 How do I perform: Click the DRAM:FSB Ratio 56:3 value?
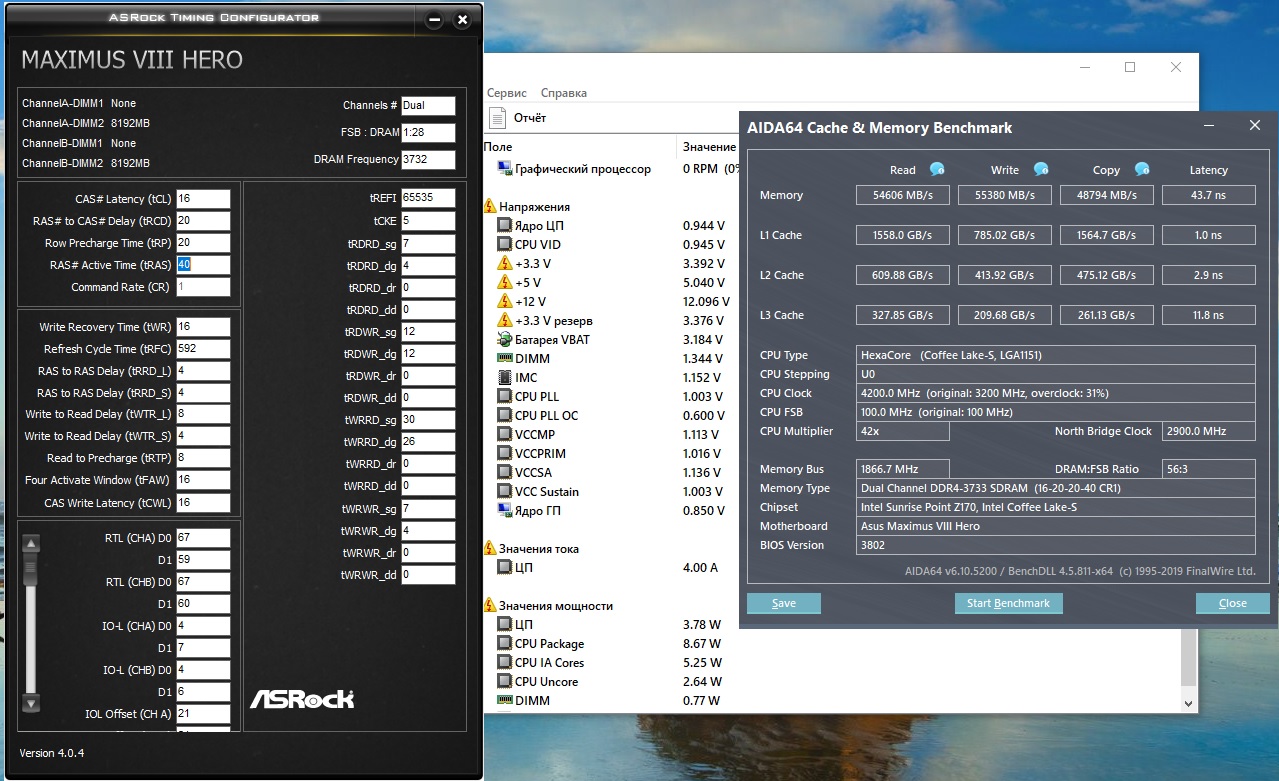coord(1208,469)
